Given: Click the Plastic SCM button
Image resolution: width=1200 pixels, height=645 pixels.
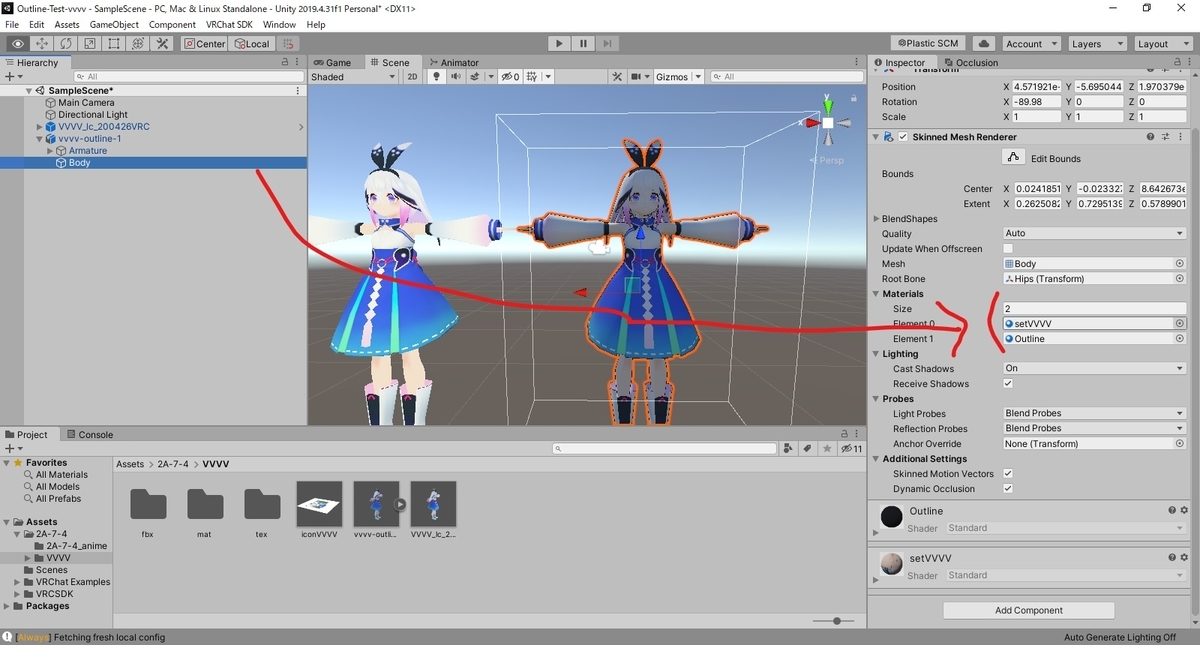Looking at the screenshot, I should tap(929, 44).
